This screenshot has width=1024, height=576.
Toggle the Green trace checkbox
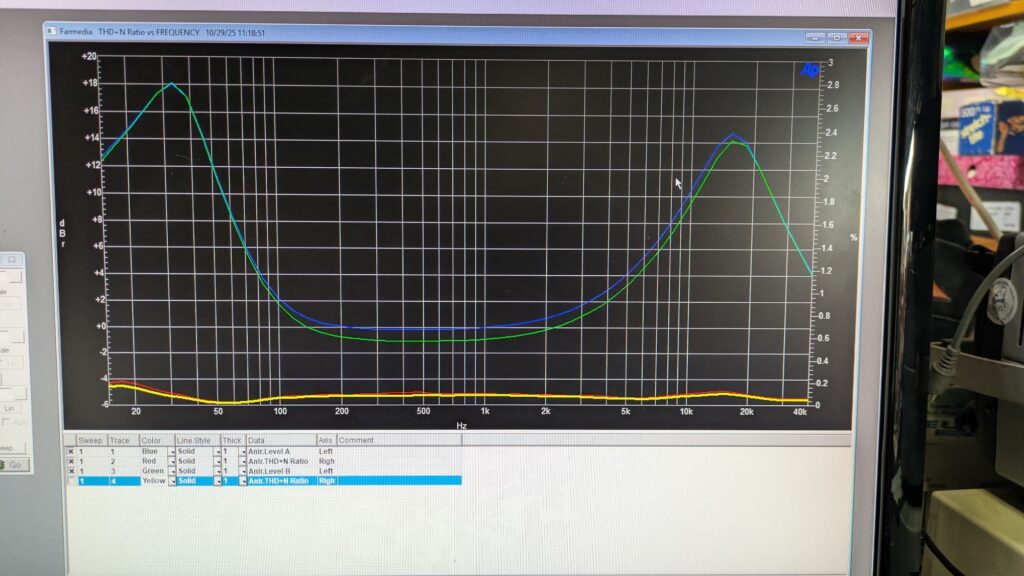pyautogui.click(x=70, y=471)
